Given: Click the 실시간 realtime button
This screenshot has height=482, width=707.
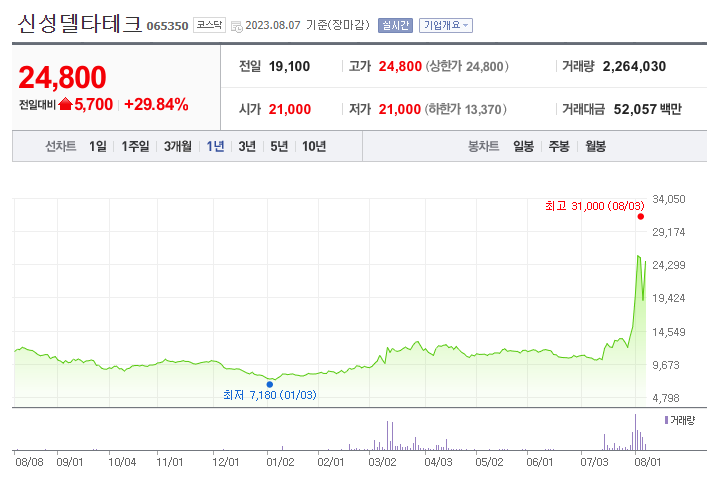Looking at the screenshot, I should (x=395, y=25).
